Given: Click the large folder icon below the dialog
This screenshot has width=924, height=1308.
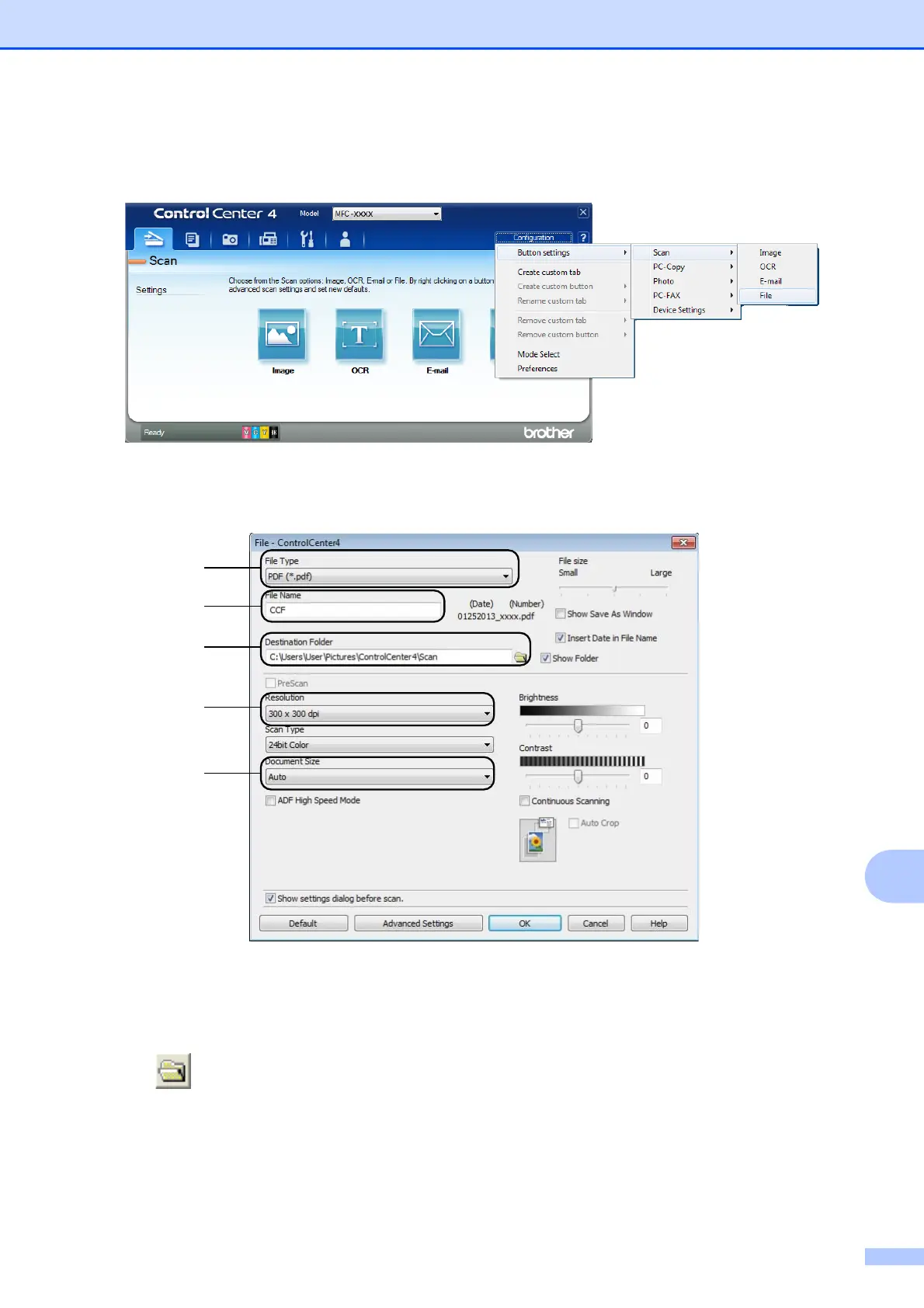Looking at the screenshot, I should pyautogui.click(x=173, y=1071).
